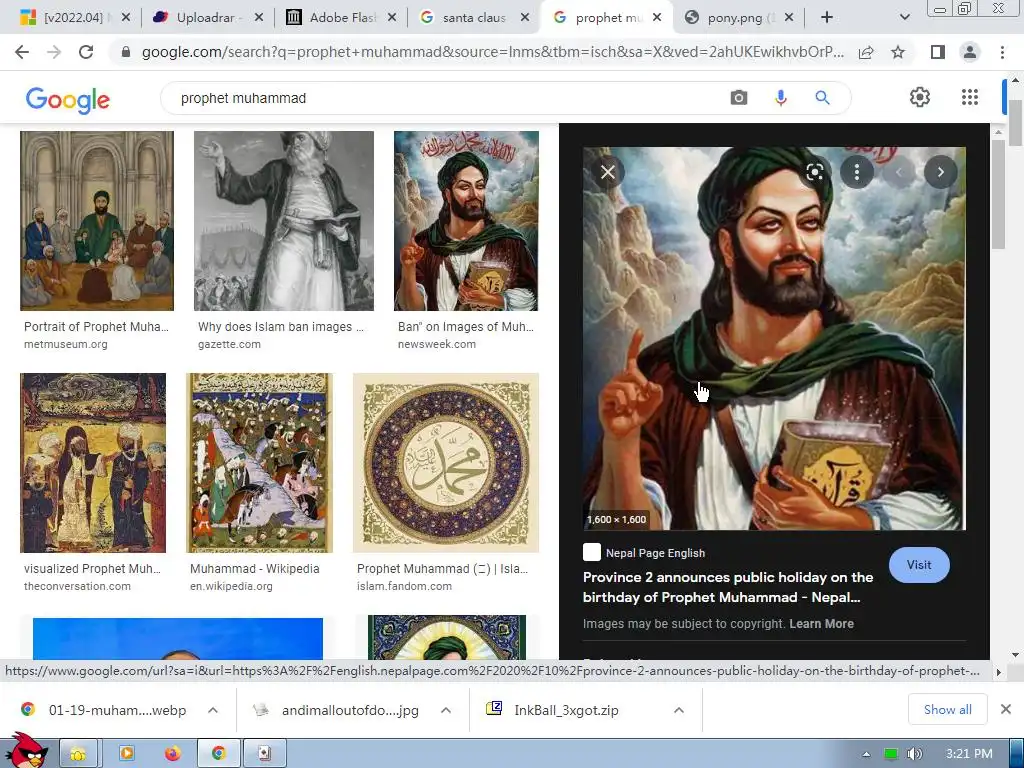Open the Google apps grid
Screen dimensions: 1024x768
tap(970, 97)
